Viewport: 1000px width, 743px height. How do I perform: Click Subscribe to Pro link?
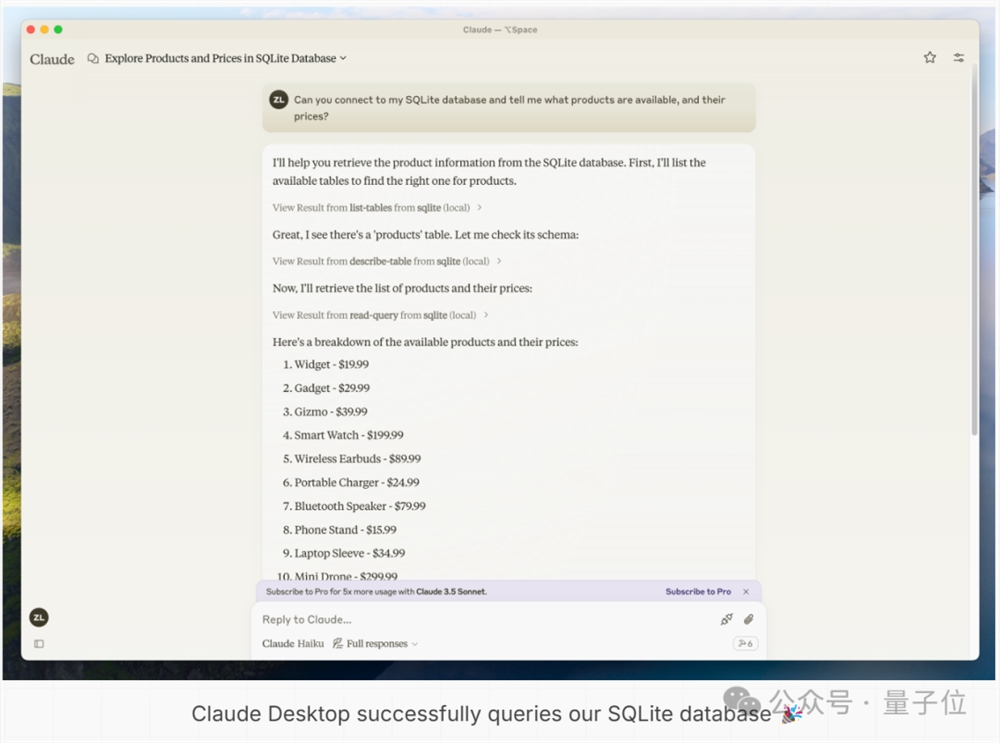point(698,592)
